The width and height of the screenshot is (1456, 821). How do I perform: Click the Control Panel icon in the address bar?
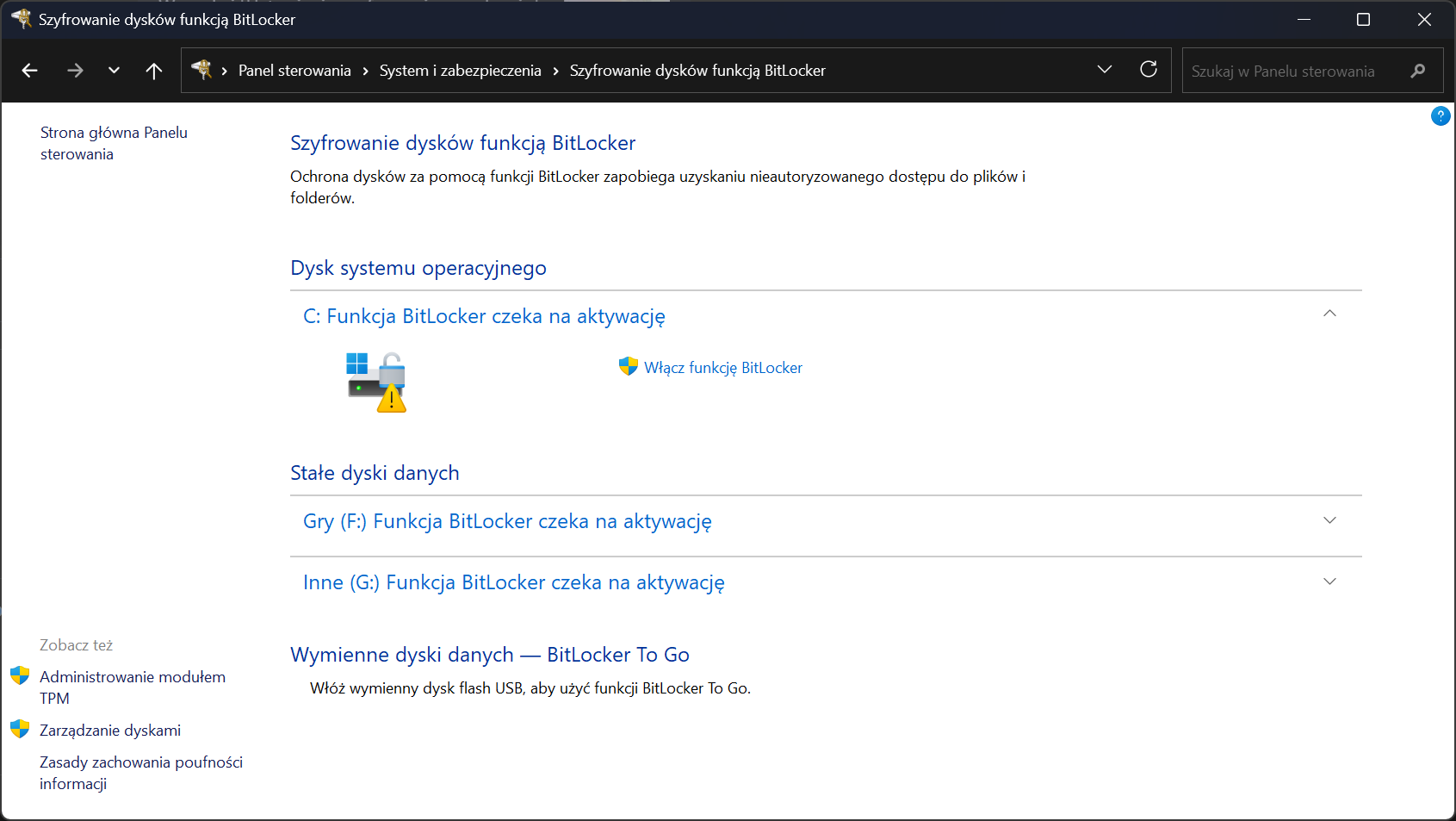[x=201, y=70]
